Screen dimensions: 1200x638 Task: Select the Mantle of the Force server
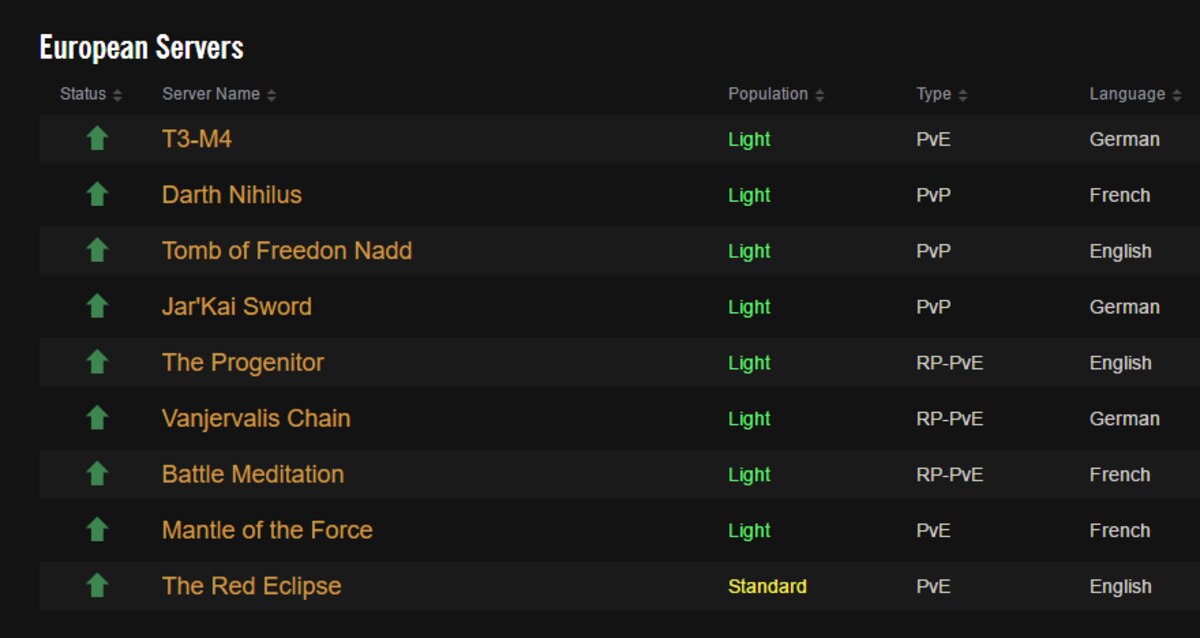click(x=267, y=531)
